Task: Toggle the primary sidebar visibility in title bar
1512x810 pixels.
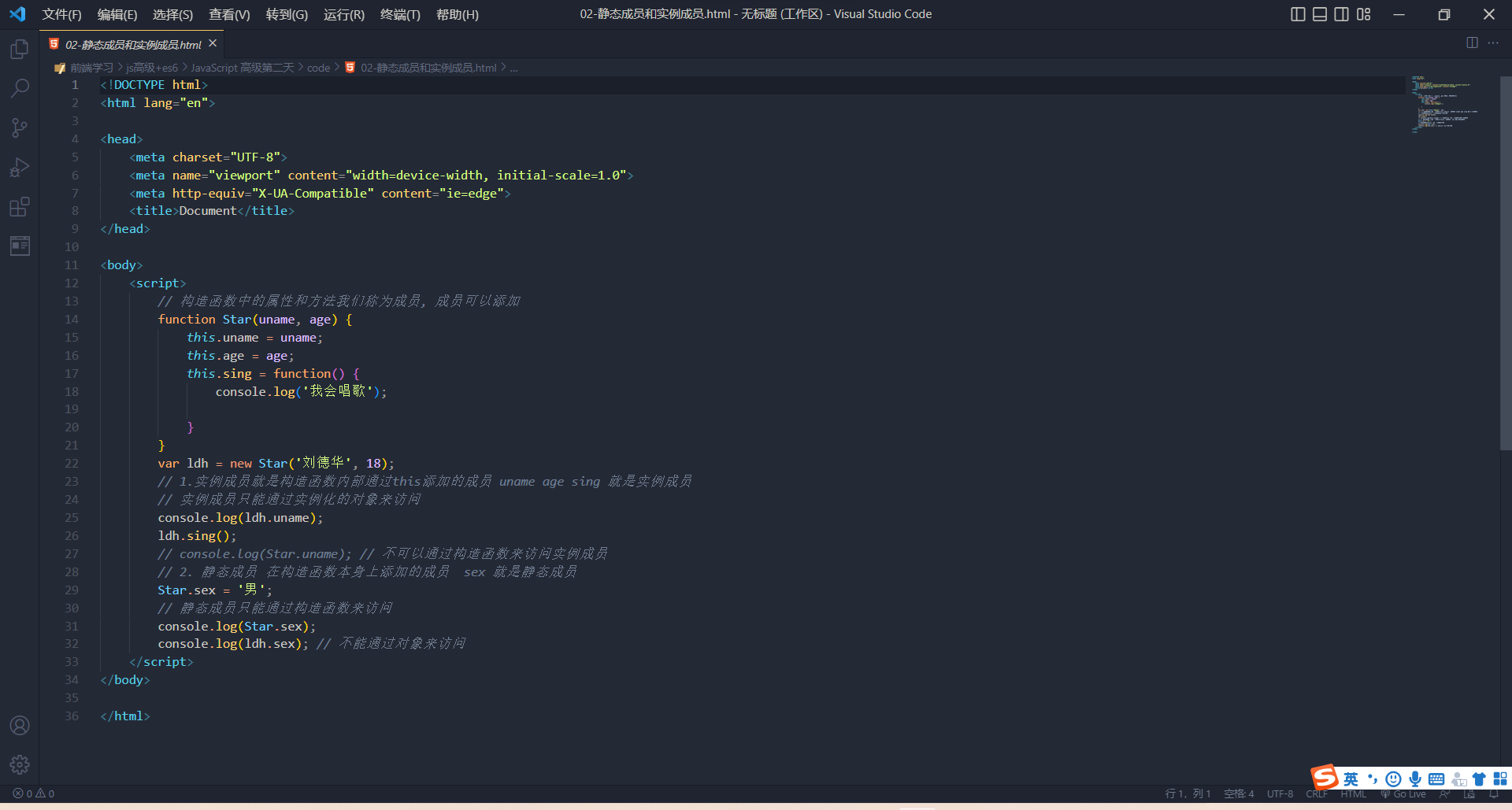Action: [x=1298, y=14]
